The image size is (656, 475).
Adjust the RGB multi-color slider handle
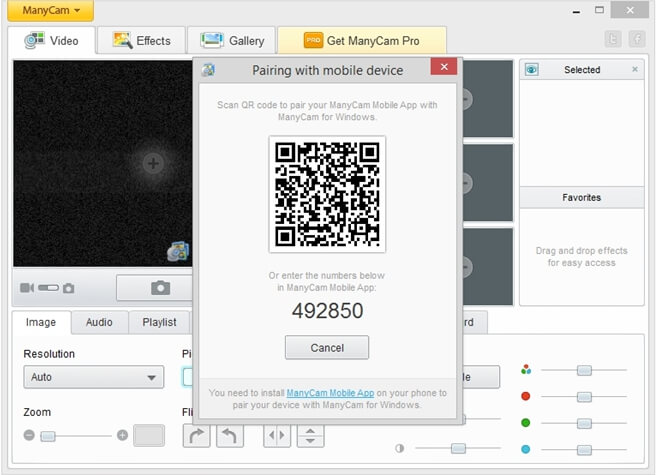click(x=584, y=370)
